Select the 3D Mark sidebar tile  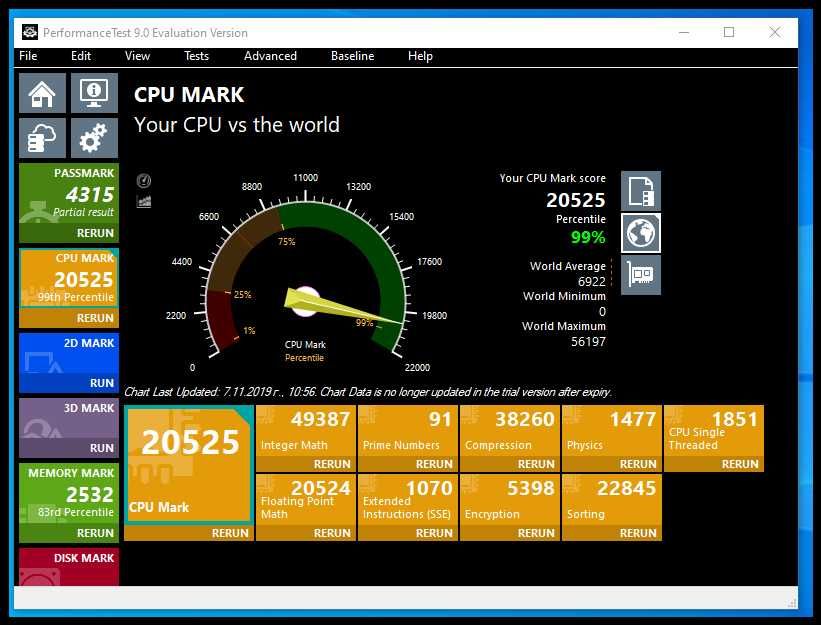click(69, 418)
